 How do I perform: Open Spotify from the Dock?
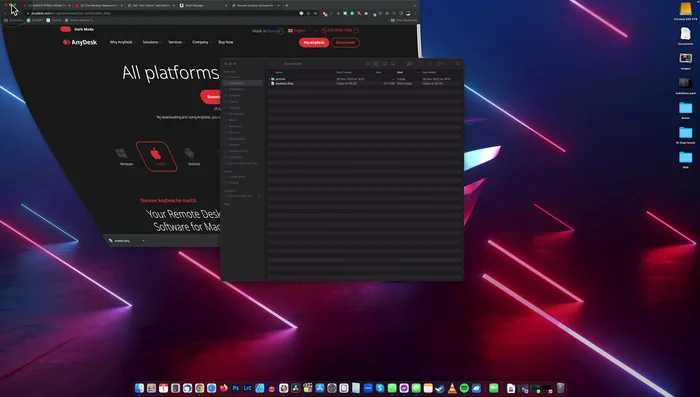pyautogui.click(x=464, y=388)
